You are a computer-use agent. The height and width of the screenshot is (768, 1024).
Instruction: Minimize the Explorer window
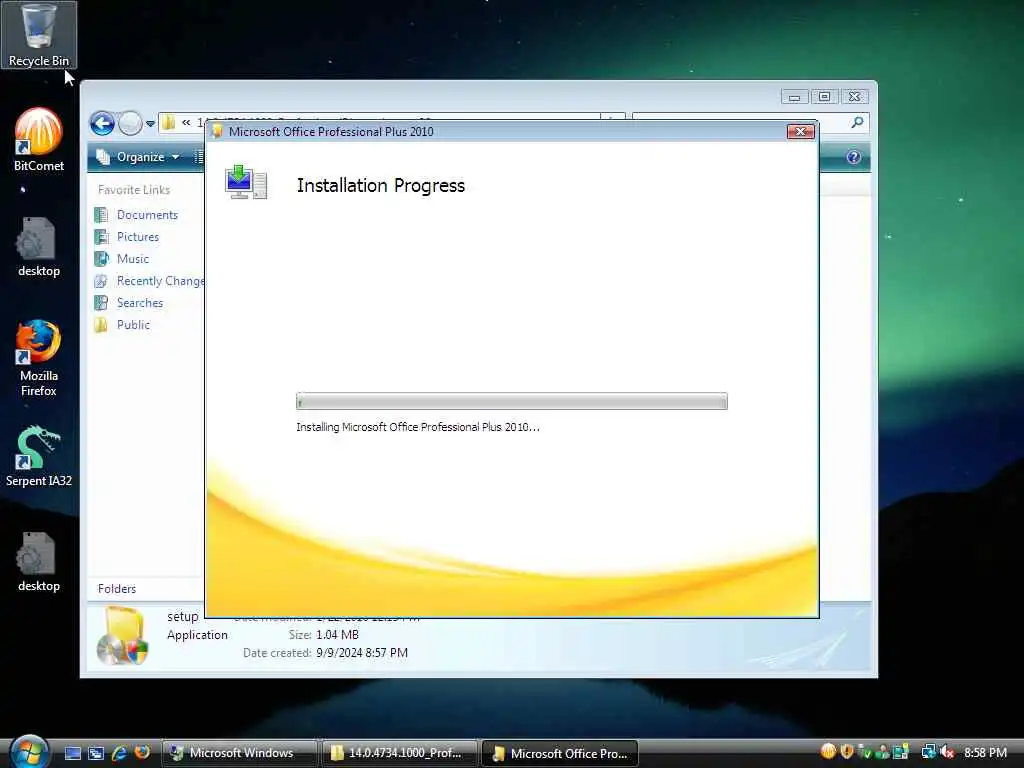794,97
